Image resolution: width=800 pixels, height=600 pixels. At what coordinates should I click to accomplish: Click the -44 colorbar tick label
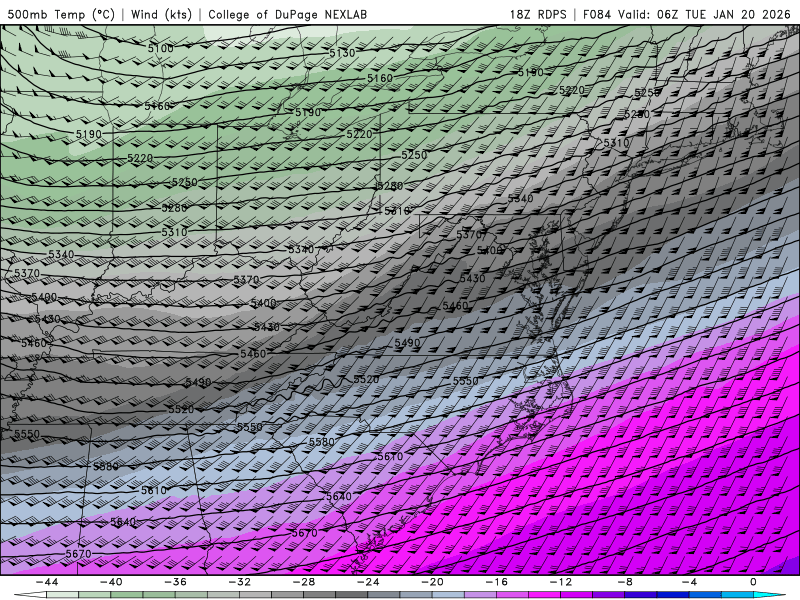coord(47,582)
